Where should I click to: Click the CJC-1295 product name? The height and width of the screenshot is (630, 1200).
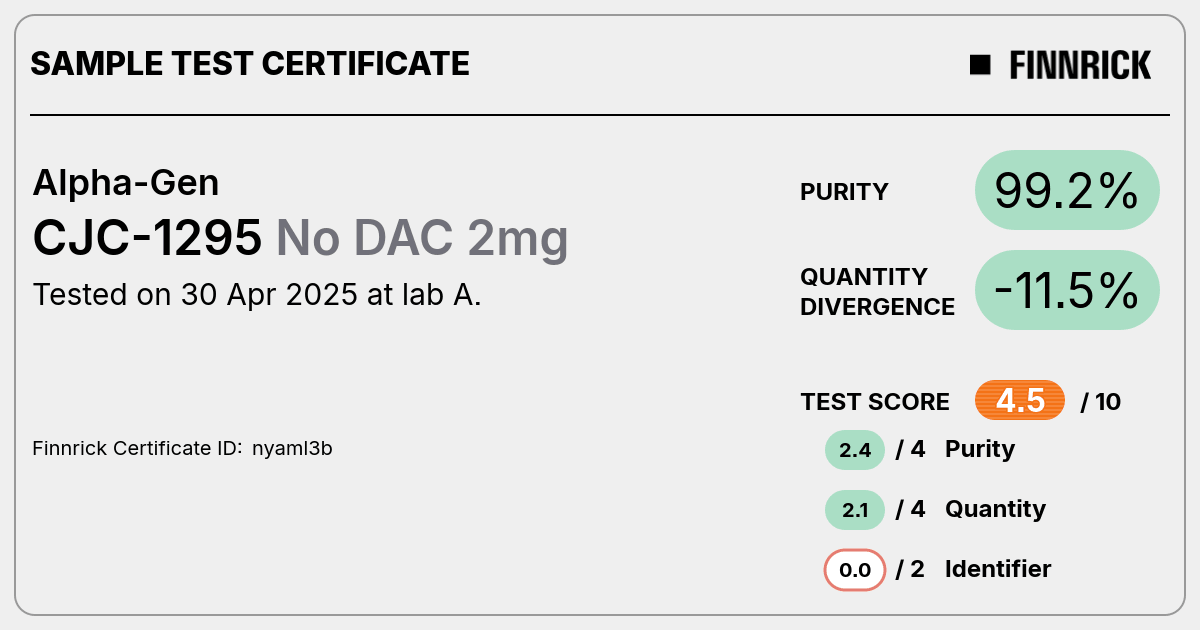tap(148, 238)
